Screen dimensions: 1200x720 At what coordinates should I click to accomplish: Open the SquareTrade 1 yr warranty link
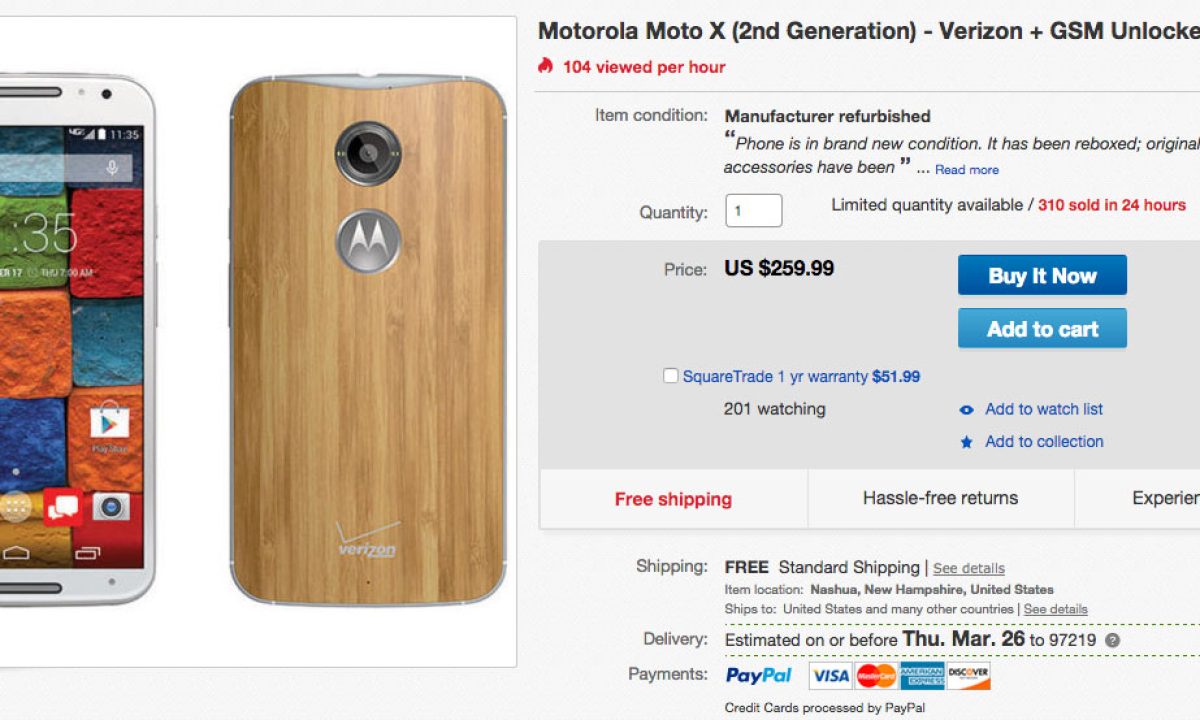tap(775, 377)
